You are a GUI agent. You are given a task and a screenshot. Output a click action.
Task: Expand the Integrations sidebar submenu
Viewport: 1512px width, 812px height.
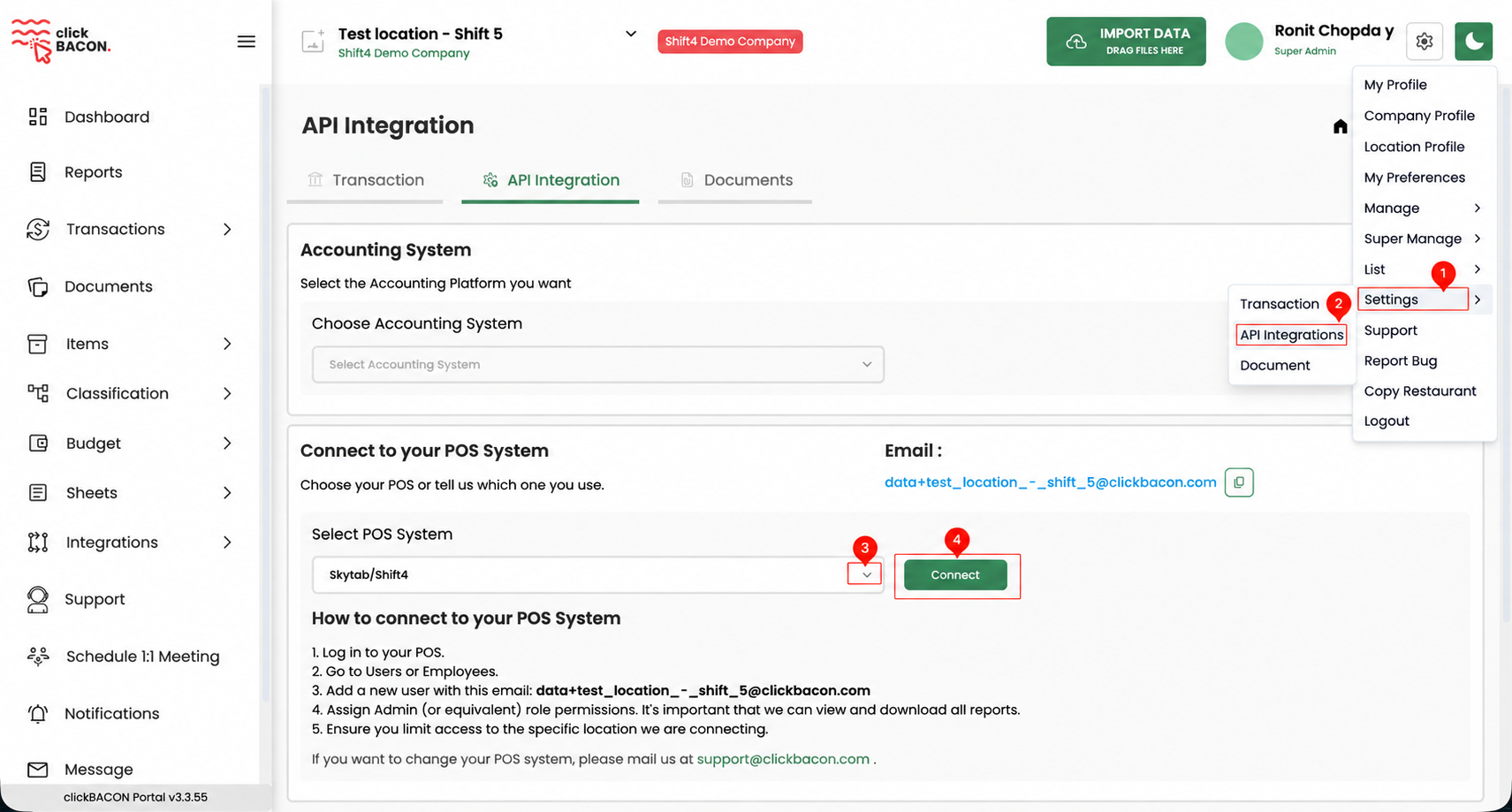(227, 543)
